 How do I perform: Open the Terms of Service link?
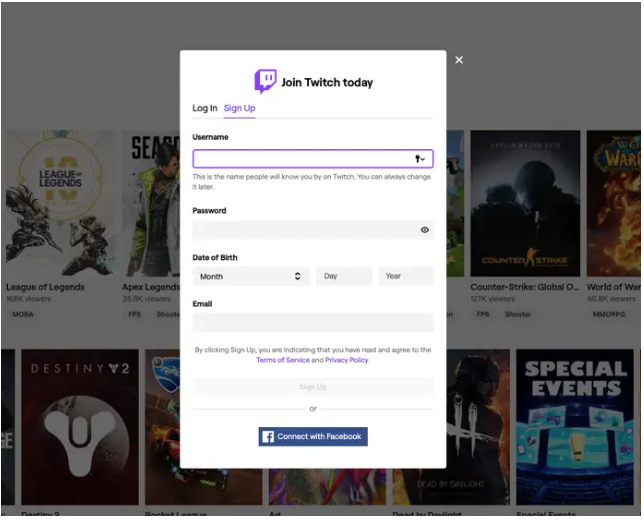[x=283, y=360]
